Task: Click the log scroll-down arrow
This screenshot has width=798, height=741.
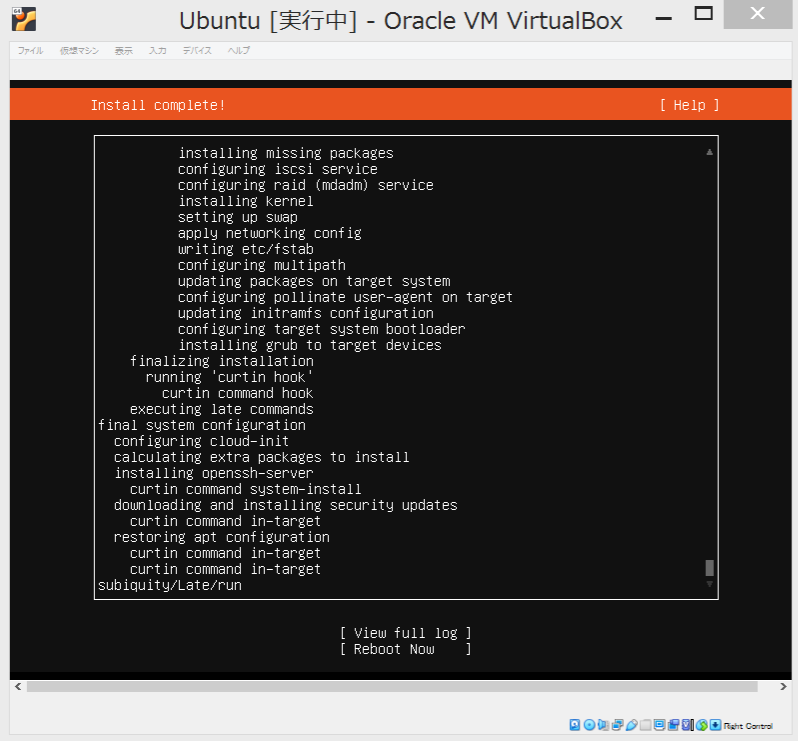Action: coord(709,584)
